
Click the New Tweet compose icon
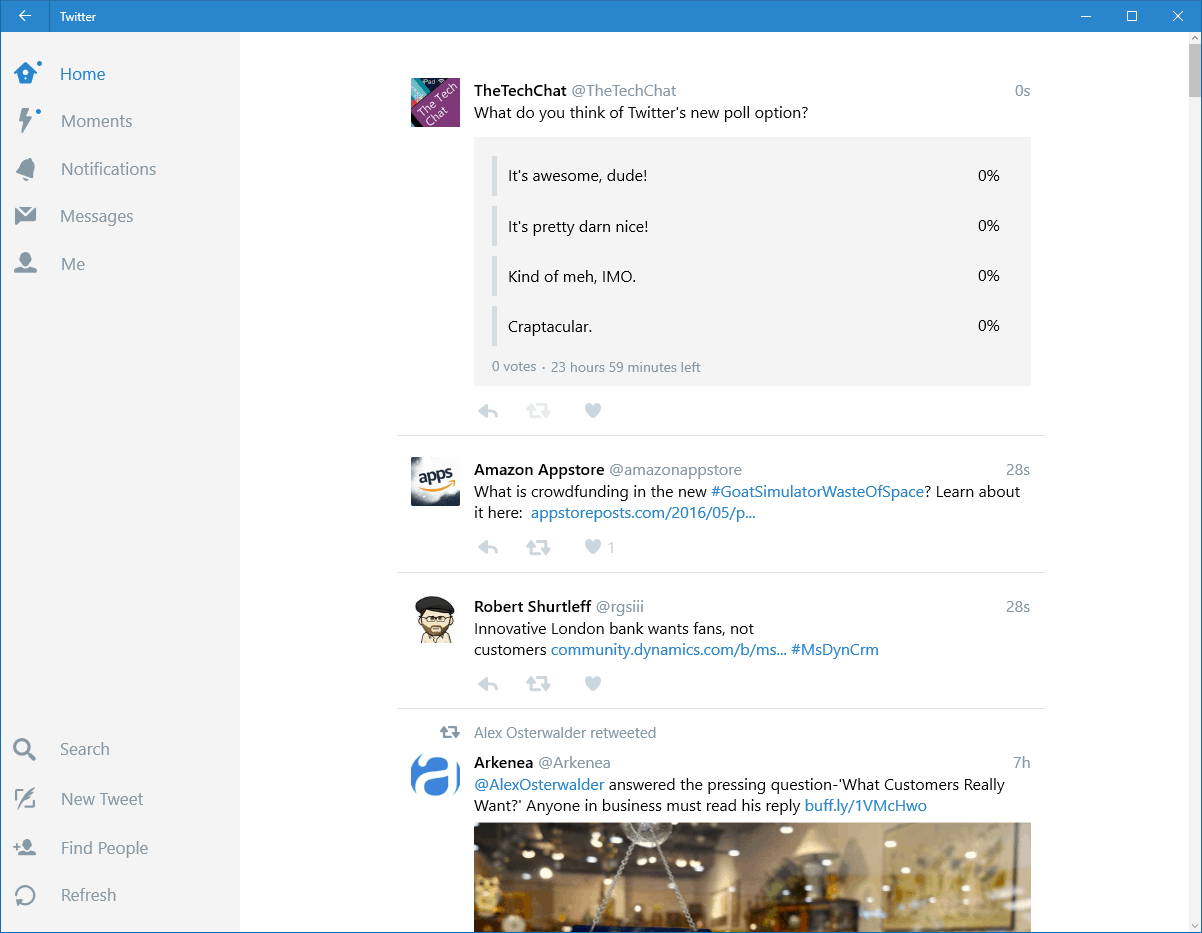(x=25, y=799)
